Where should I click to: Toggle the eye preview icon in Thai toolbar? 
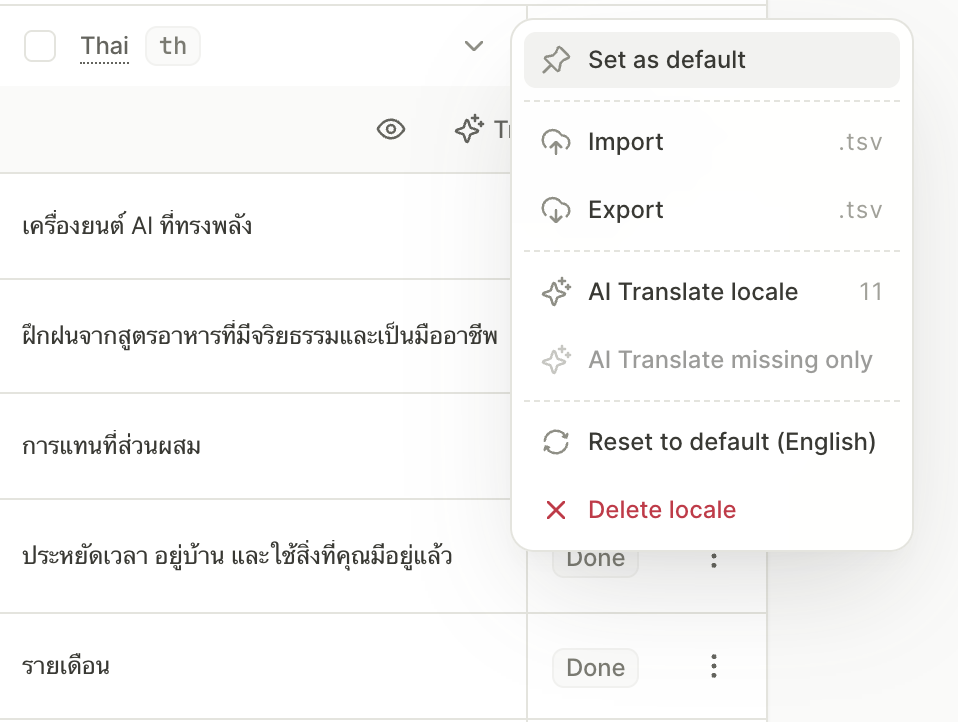pyautogui.click(x=391, y=129)
